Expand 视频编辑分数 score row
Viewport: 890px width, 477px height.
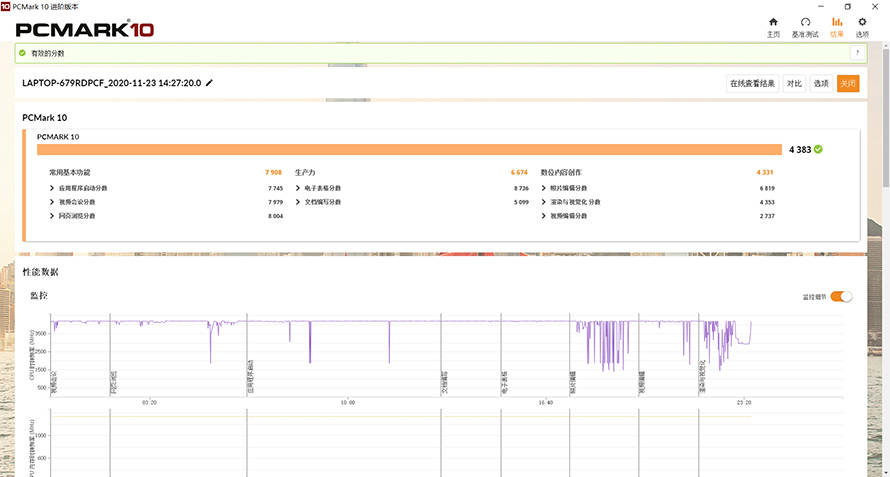pos(544,216)
